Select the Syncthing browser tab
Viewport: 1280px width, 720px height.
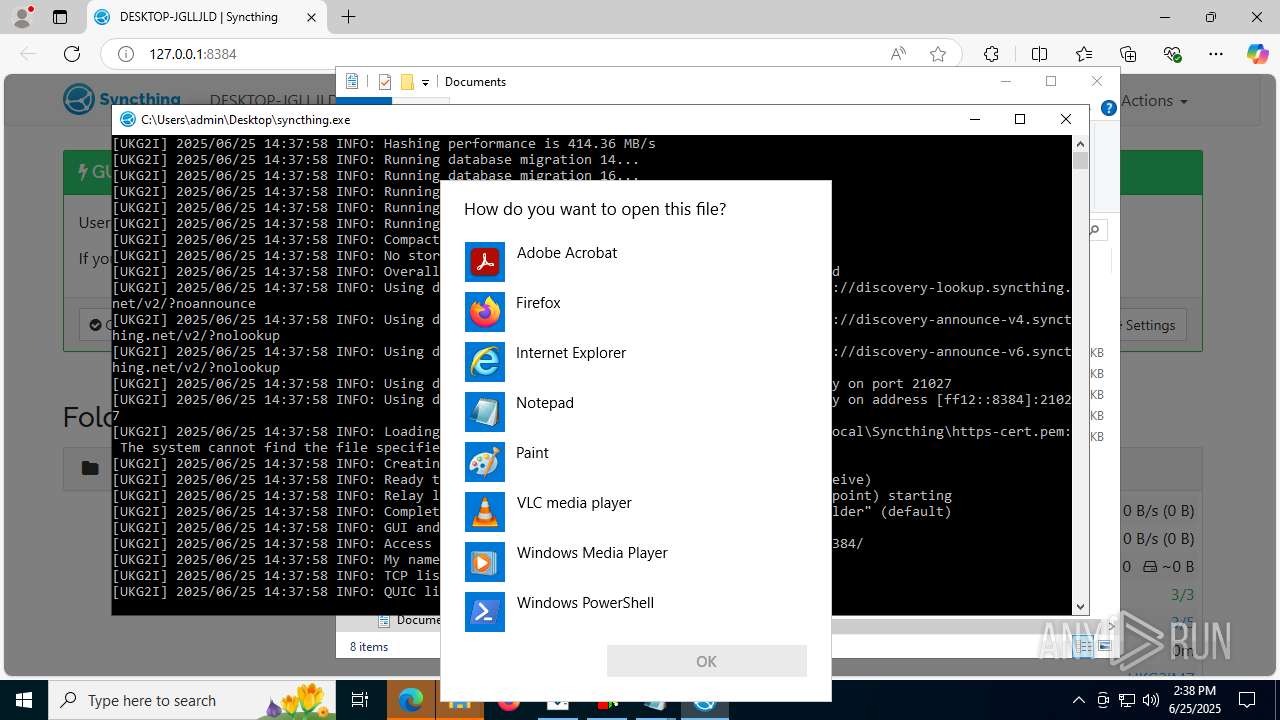tap(205, 17)
